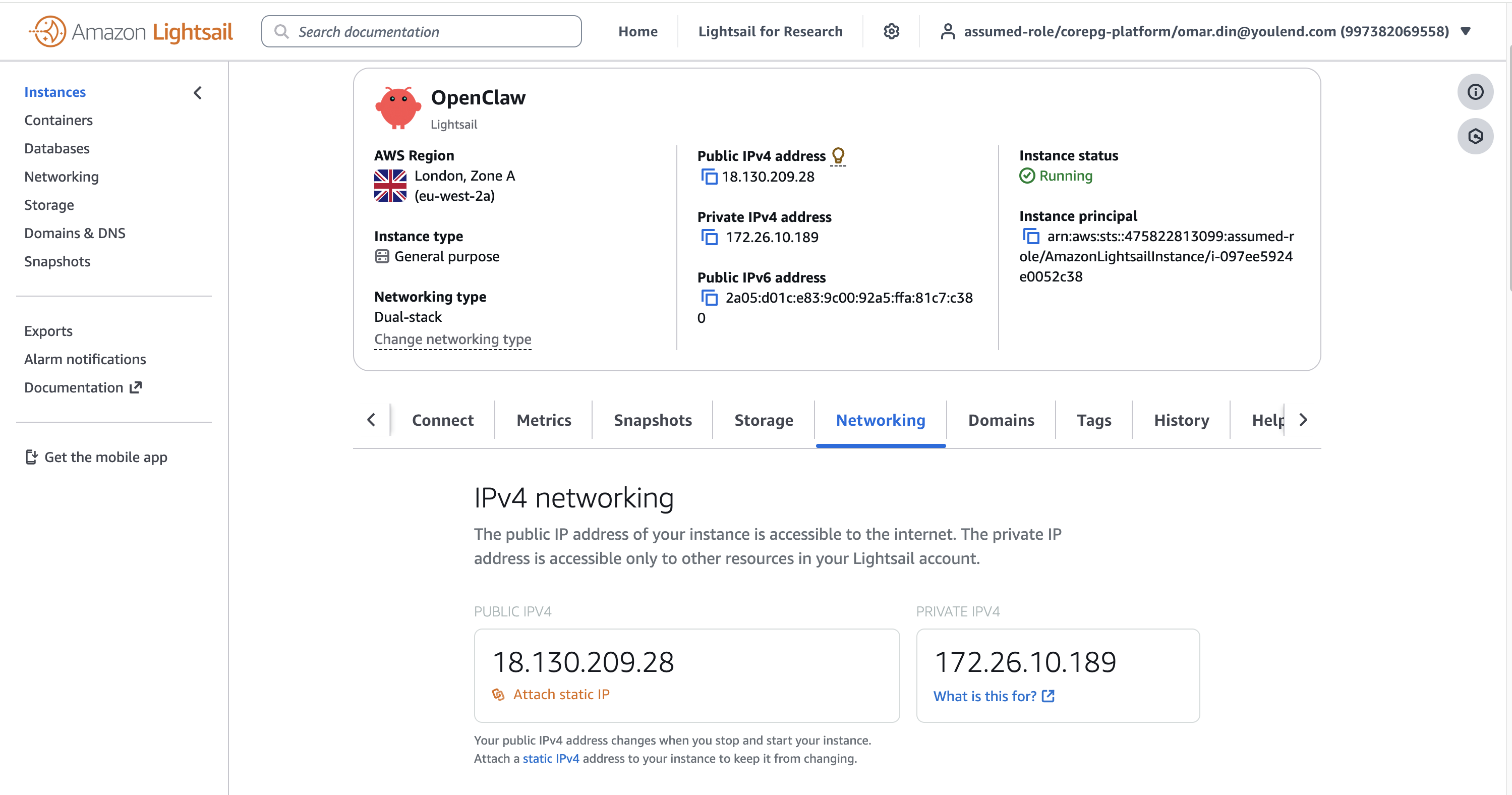Open the History tab
1512x795 pixels.
1182,420
